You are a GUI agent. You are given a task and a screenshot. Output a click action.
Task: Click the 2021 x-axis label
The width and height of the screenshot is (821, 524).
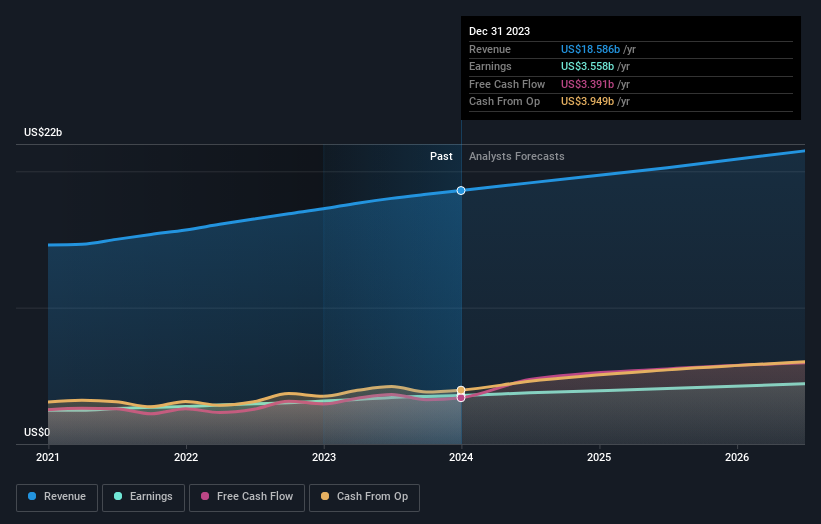coord(48,457)
